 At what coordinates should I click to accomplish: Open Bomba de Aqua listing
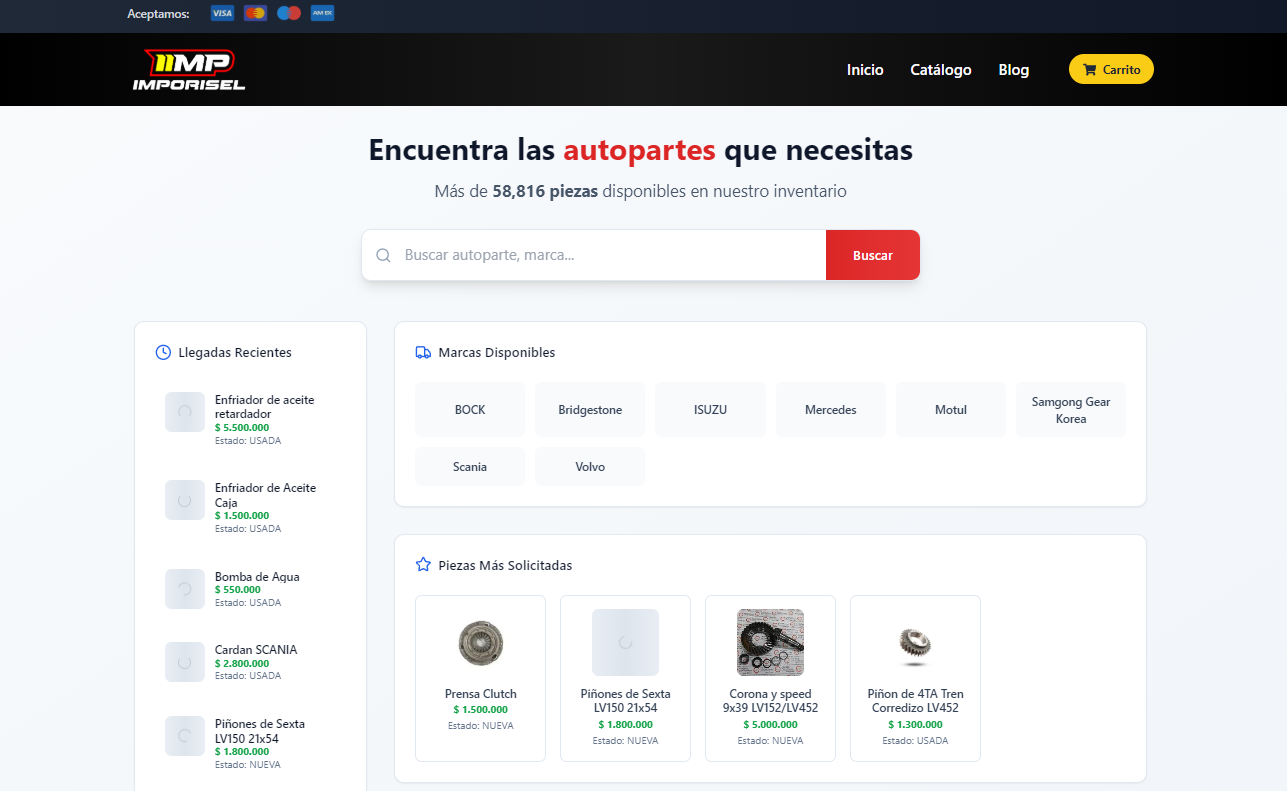[x=250, y=589]
